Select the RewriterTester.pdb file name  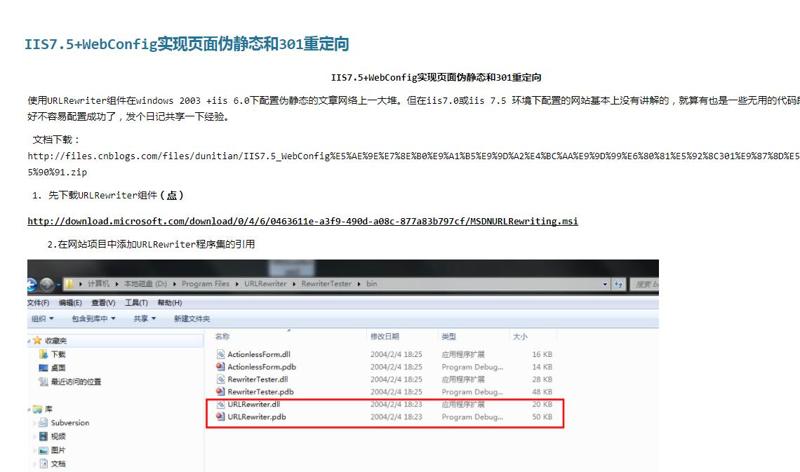[x=260, y=391]
